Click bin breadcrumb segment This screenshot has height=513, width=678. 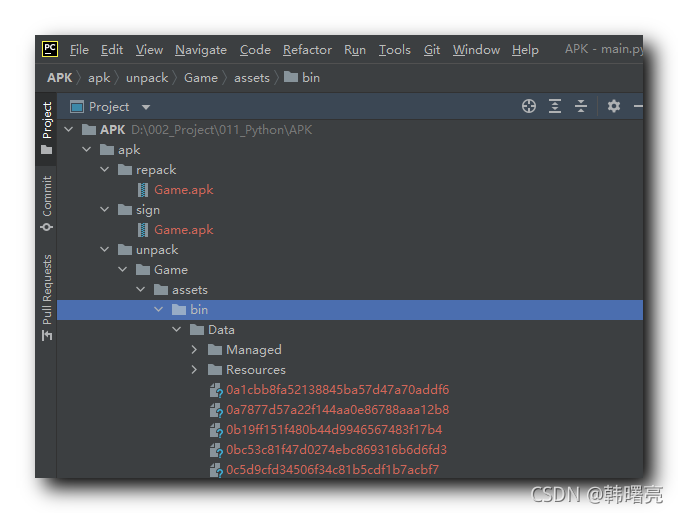(x=302, y=78)
